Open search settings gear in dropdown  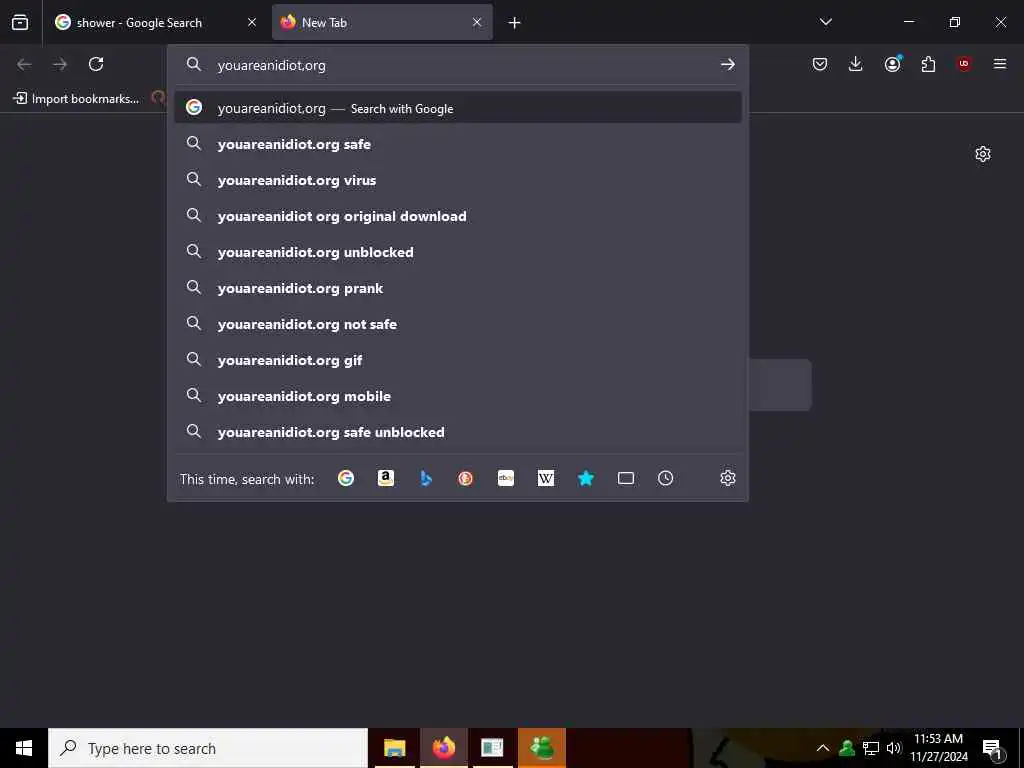(728, 478)
